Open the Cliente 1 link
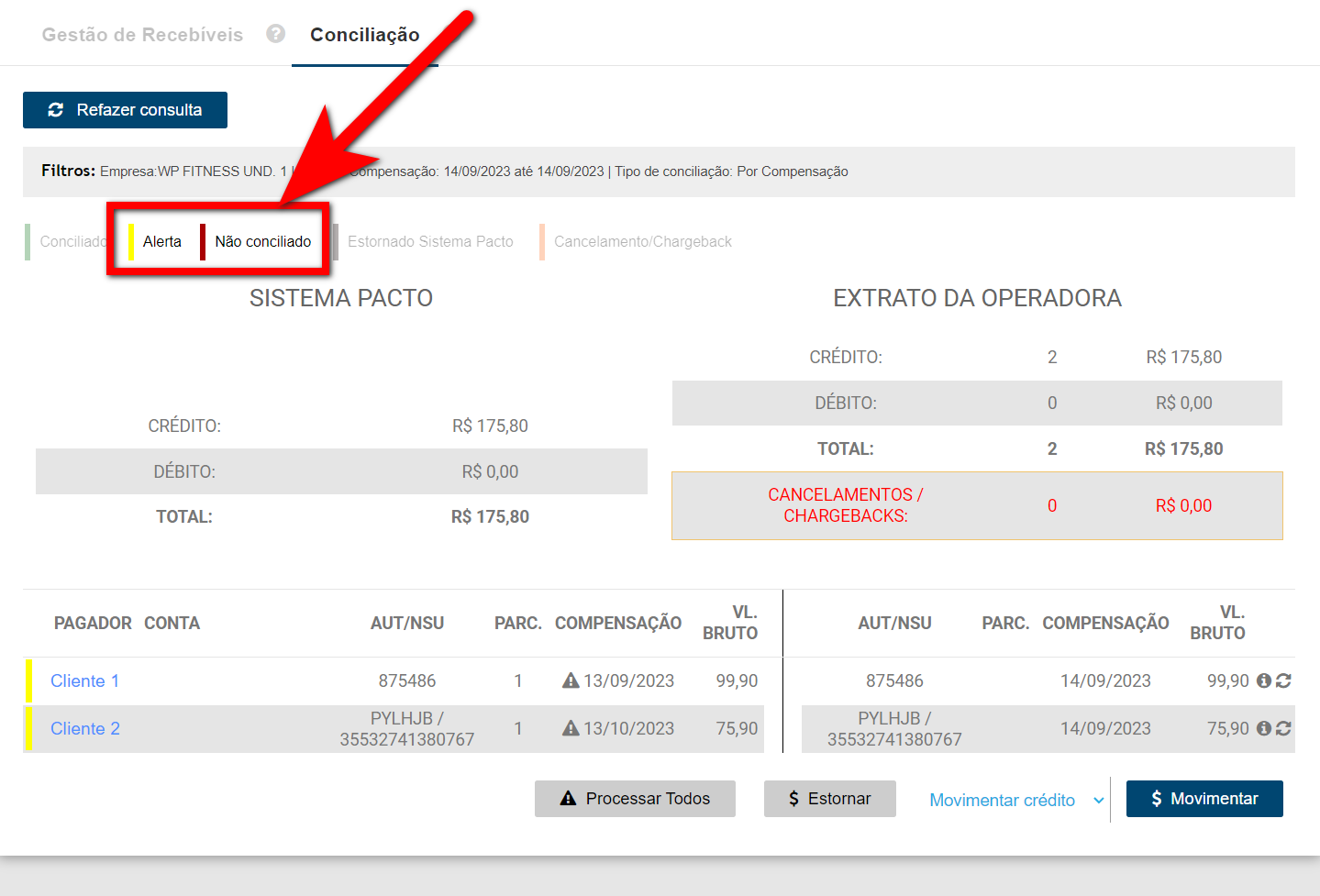Image resolution: width=1320 pixels, height=896 pixels. [x=84, y=680]
